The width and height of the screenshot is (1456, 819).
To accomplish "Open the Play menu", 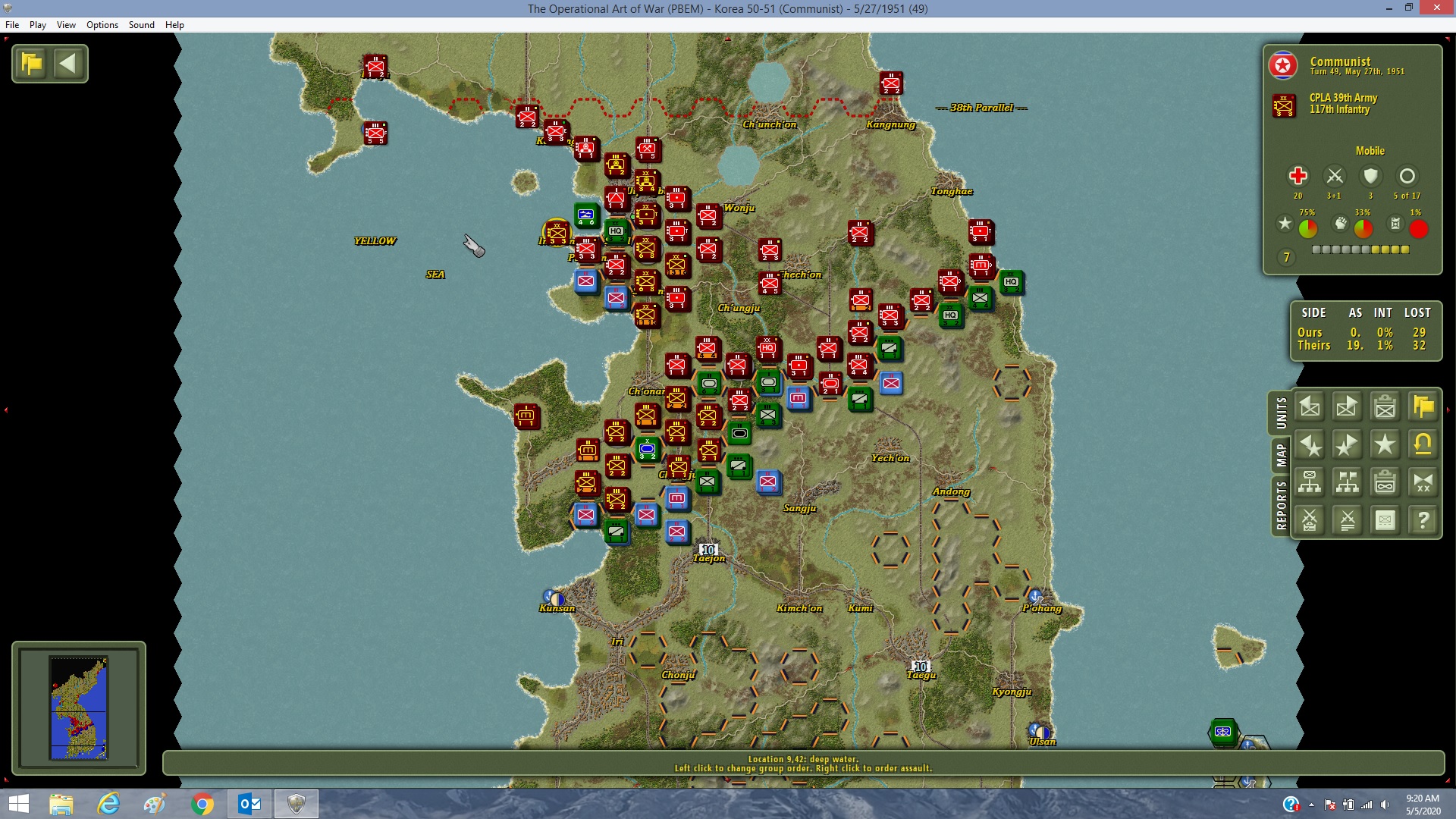I will tap(38, 25).
